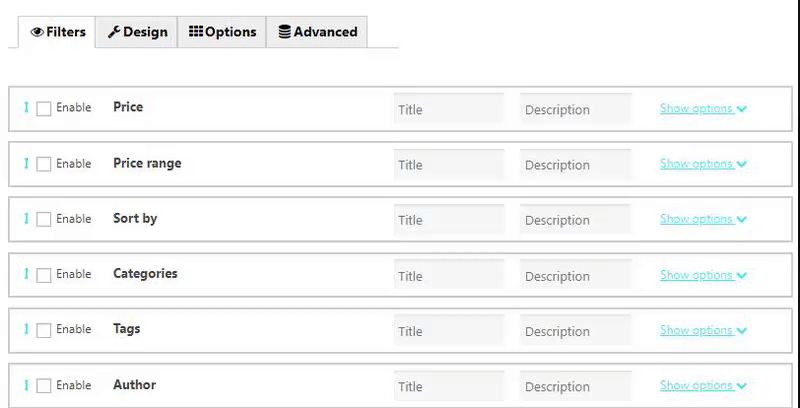Tick the Enable checkbox for Categories

[44, 275]
